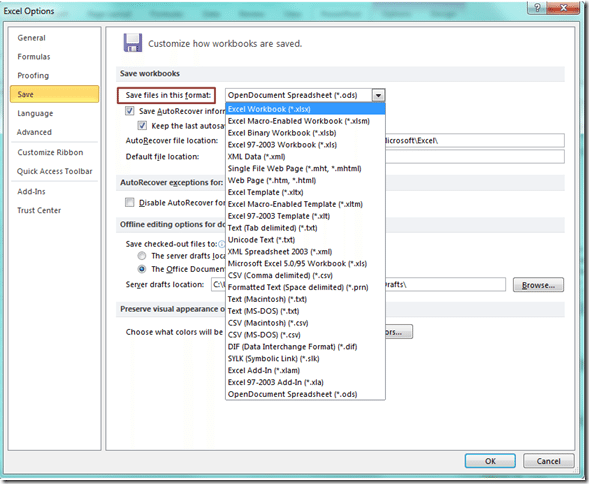Image resolution: width=589 pixels, height=484 pixels.
Task: Toggle Keep the last autosaved version checkbox
Action: click(142, 126)
